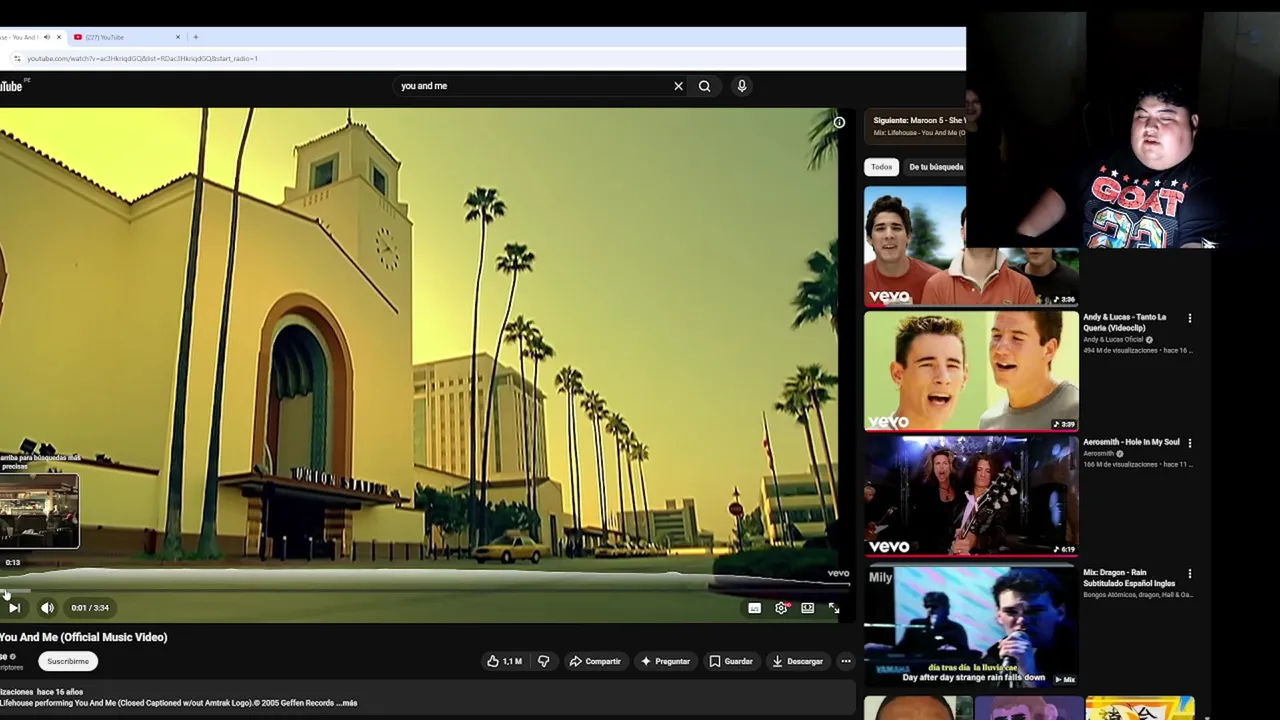1280x720 pixels.
Task: Open the Andy & Lucas video thumbnail
Action: click(x=971, y=371)
